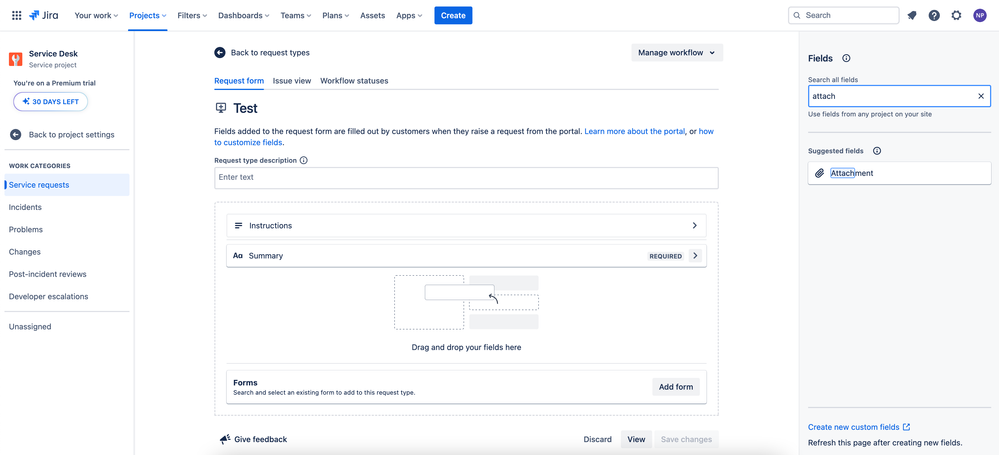The height and width of the screenshot is (455, 999).
Task: Click Back to project settings link
Action: 71,134
